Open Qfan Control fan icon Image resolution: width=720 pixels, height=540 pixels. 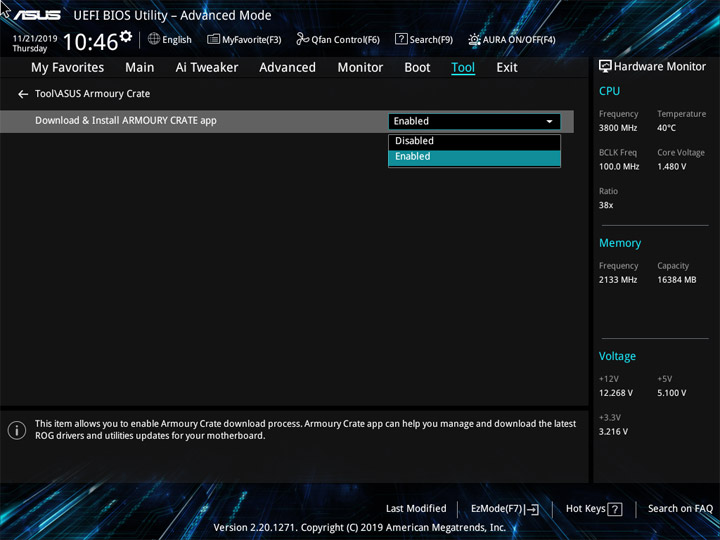(302, 39)
